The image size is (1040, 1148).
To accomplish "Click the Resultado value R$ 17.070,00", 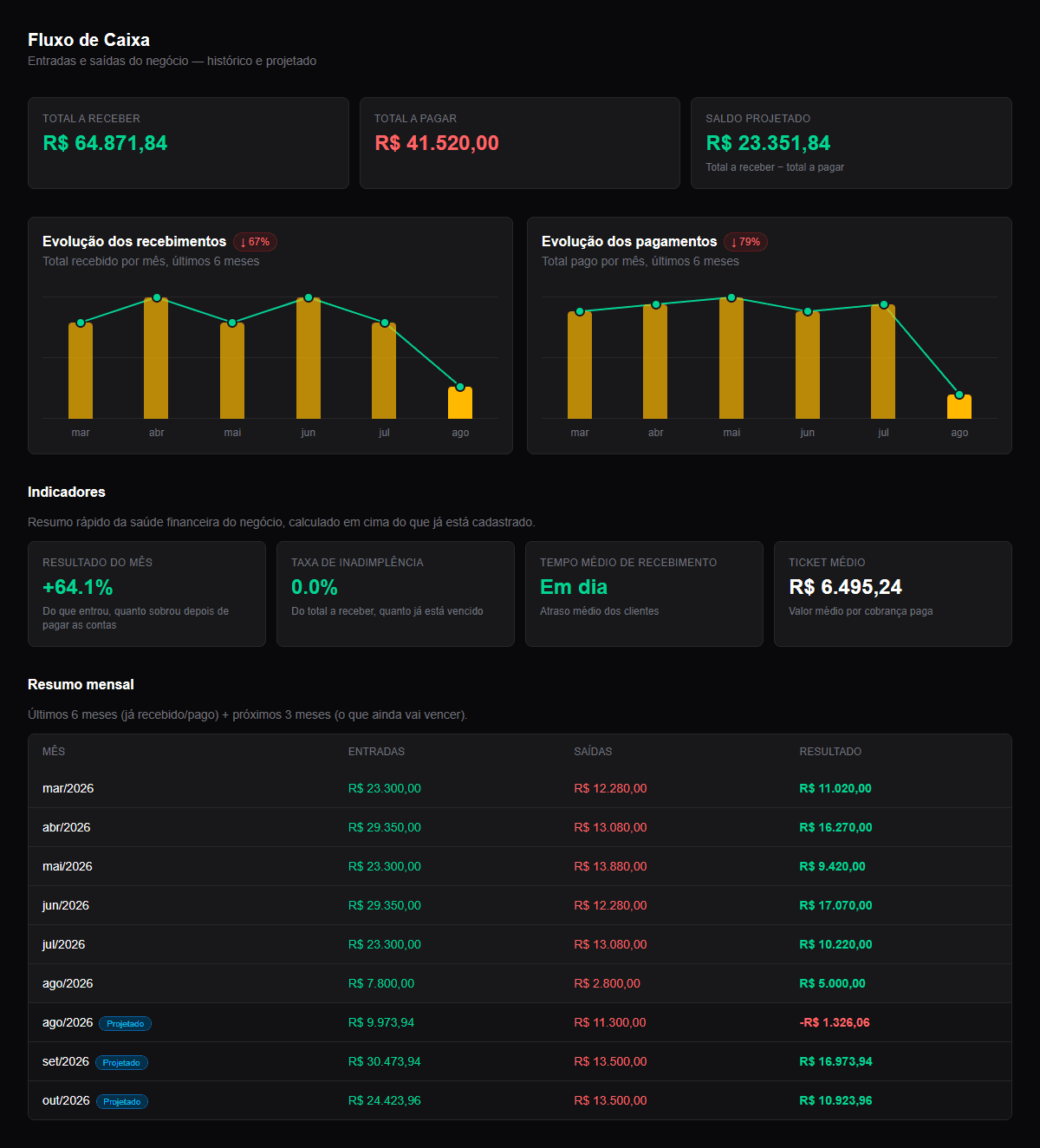I will click(x=835, y=905).
